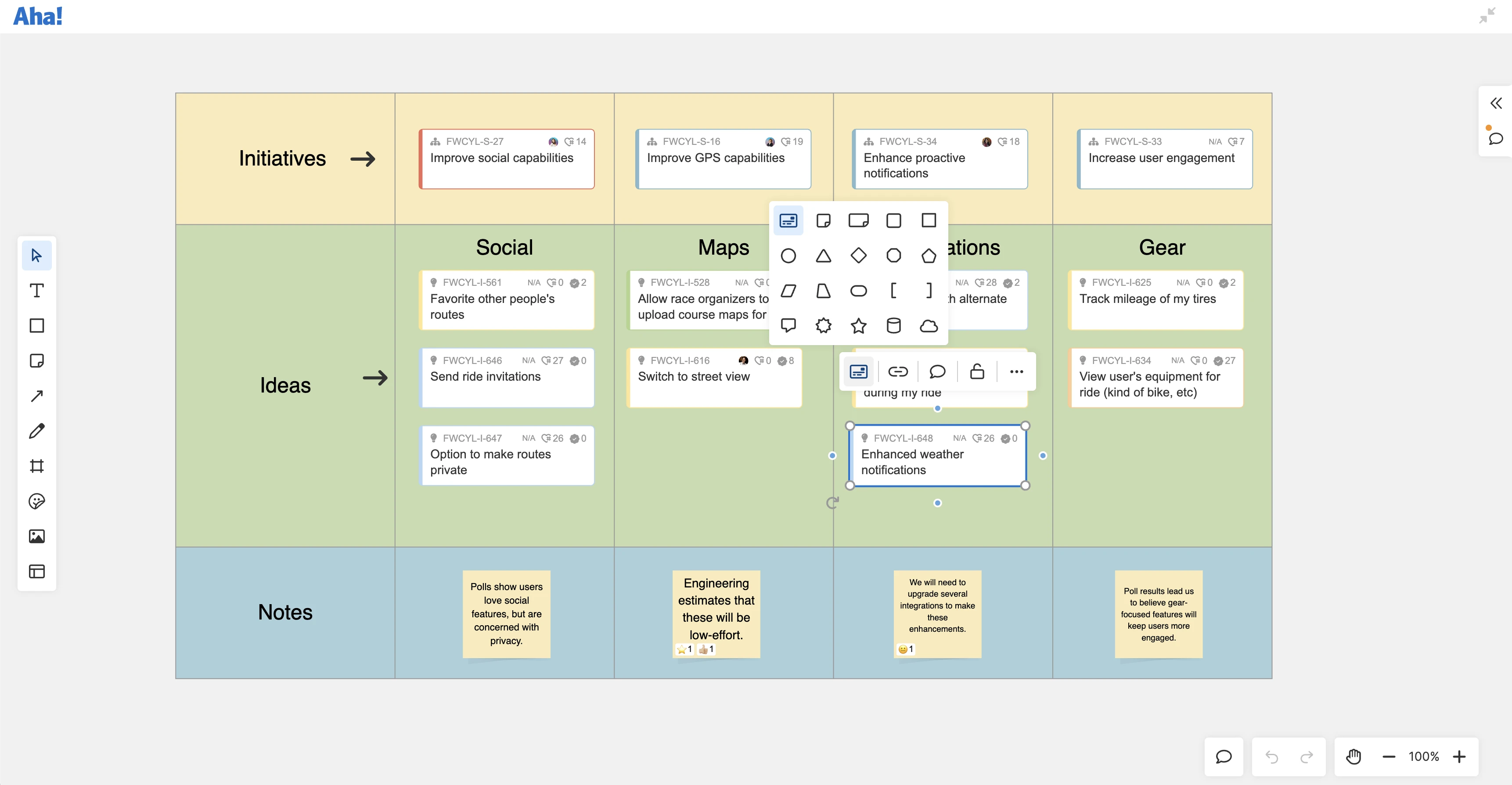Select the Text tool in left toolbar

coord(36,291)
